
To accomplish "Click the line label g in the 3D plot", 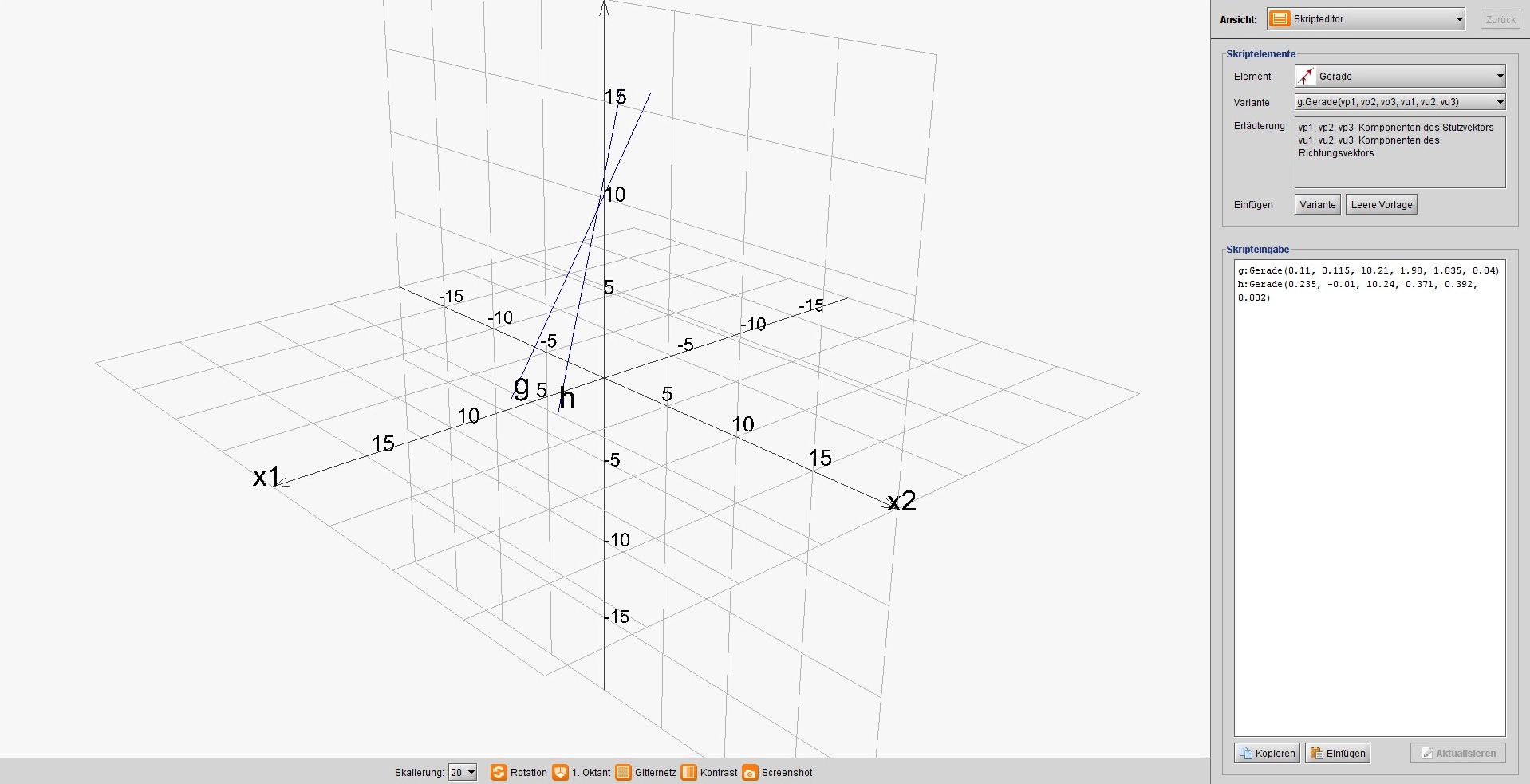I will click(521, 387).
